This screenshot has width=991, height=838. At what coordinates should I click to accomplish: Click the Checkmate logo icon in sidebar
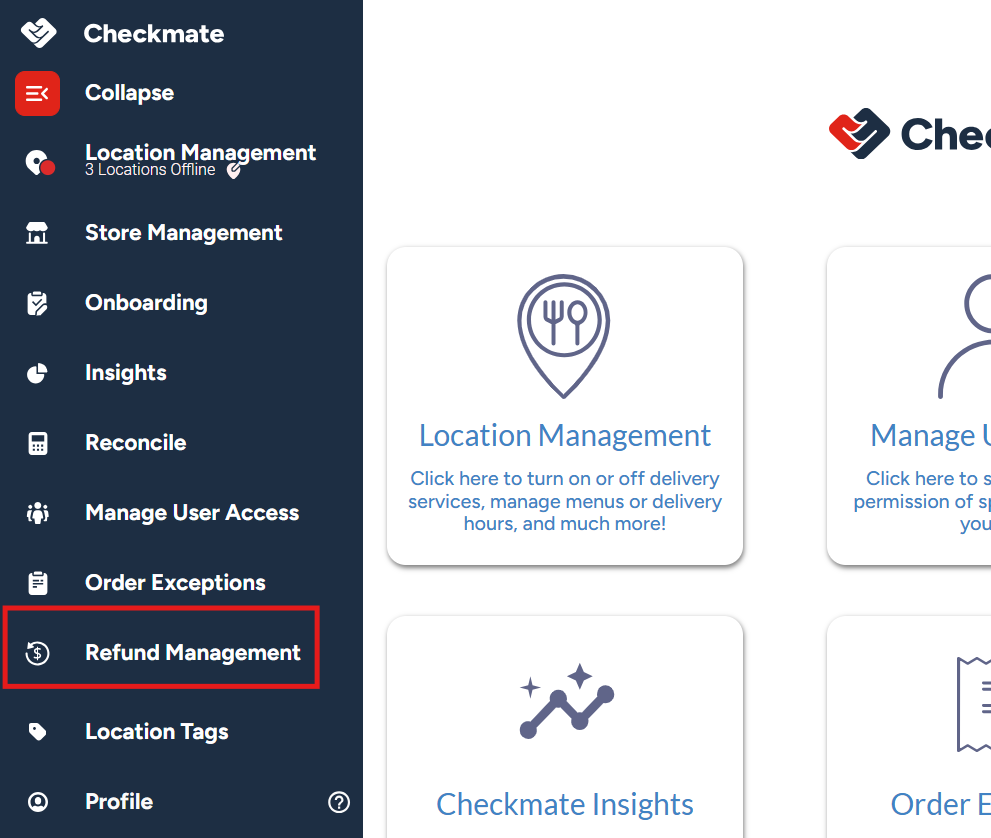click(38, 33)
